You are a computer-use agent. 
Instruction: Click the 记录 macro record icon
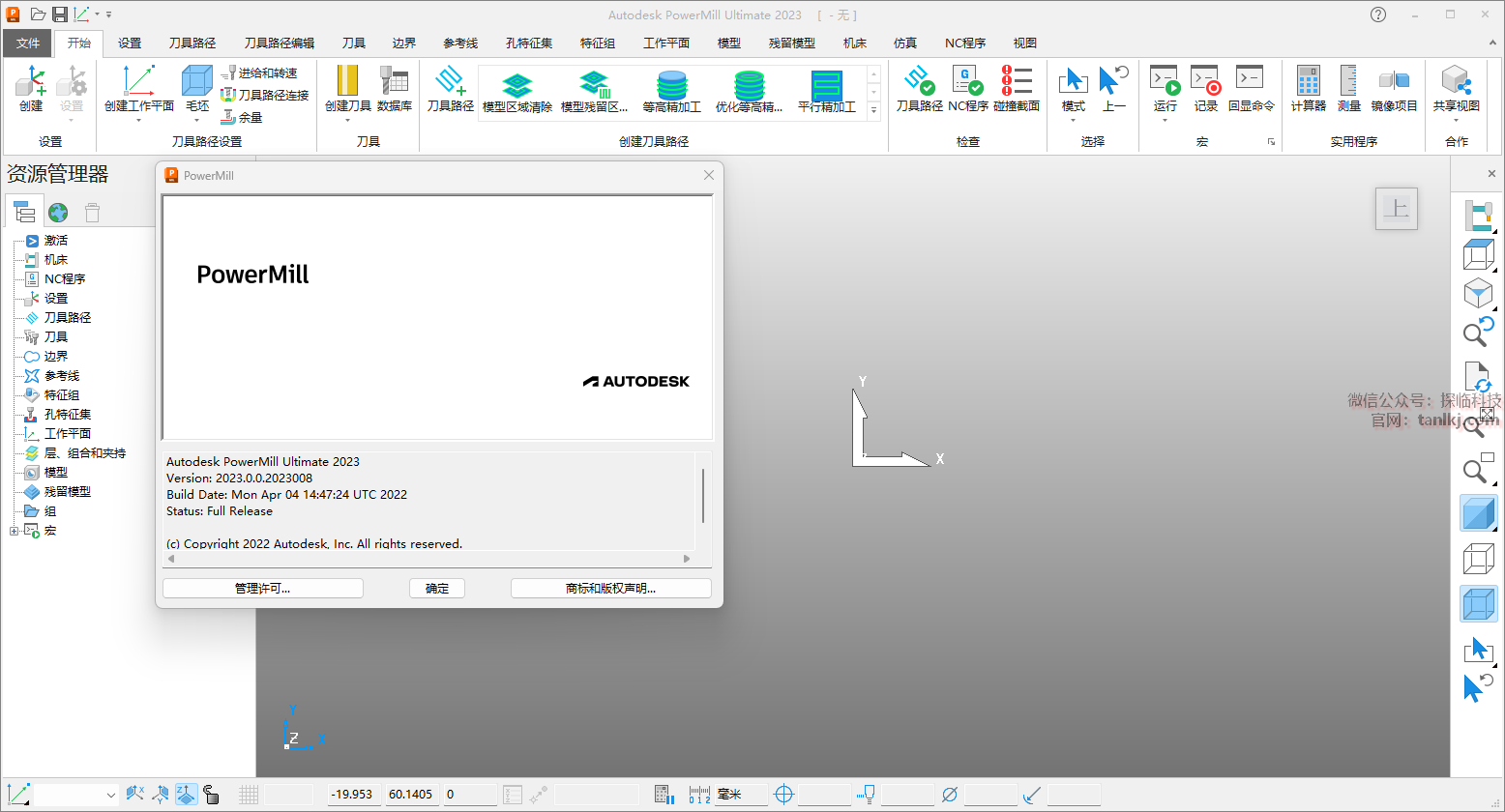click(x=1205, y=89)
